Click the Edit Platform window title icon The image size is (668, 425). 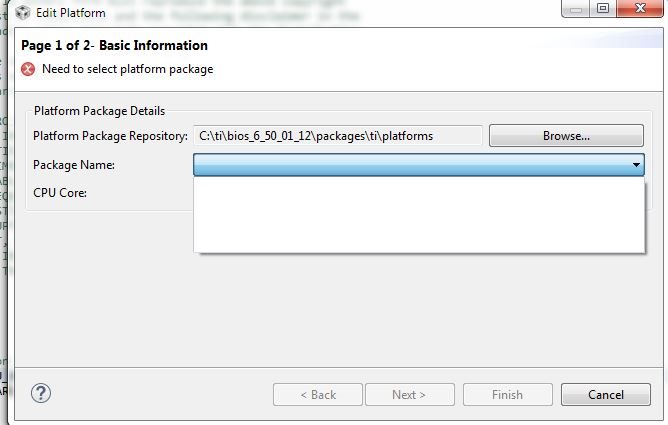(23, 12)
